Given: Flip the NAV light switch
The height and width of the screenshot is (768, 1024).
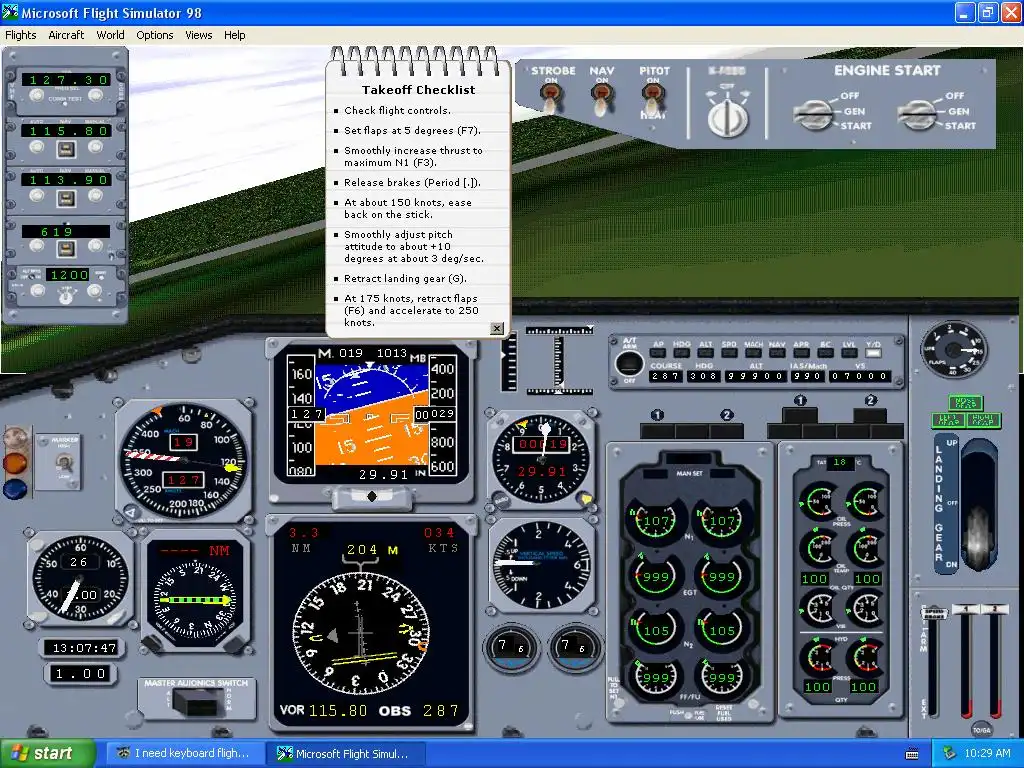Looking at the screenshot, I should tap(601, 100).
